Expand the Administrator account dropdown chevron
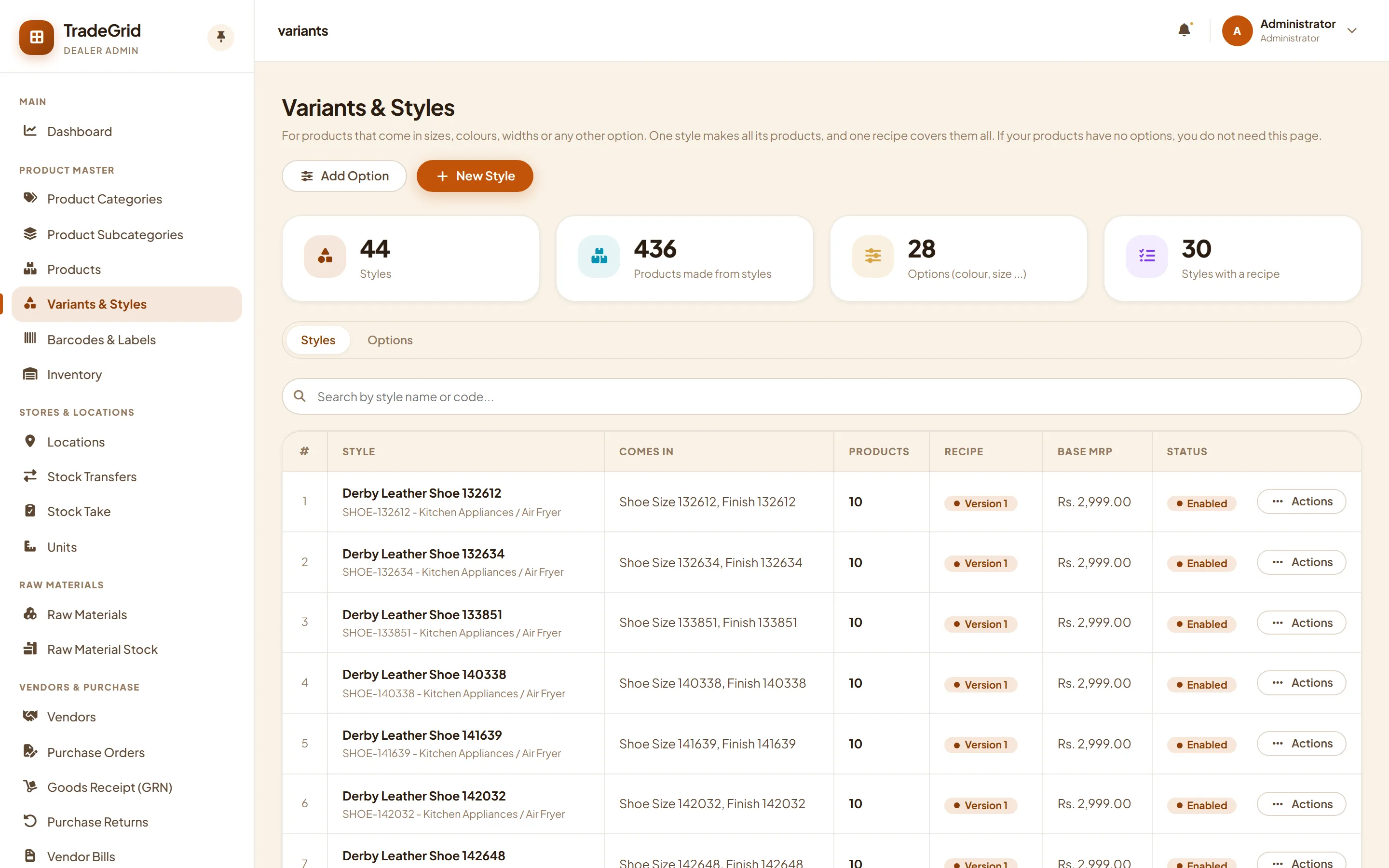 point(1352,30)
